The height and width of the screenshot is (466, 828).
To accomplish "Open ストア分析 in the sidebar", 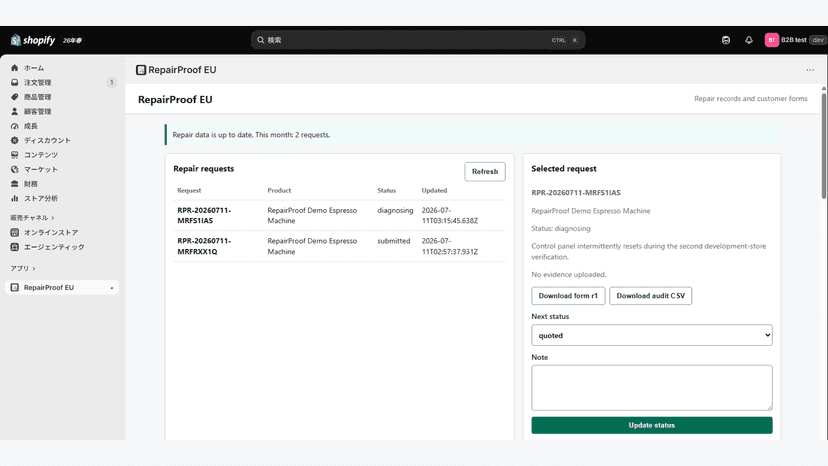I will click(41, 199).
